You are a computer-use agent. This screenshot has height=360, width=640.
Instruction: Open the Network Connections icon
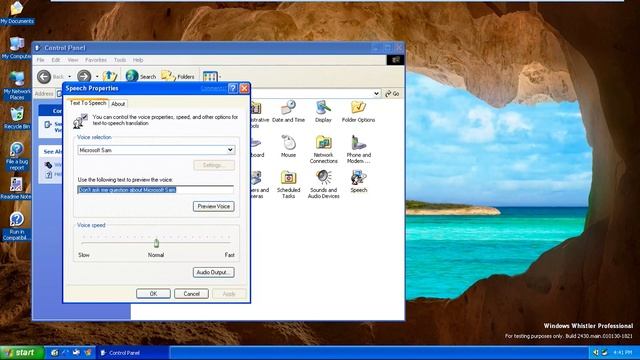click(x=323, y=149)
